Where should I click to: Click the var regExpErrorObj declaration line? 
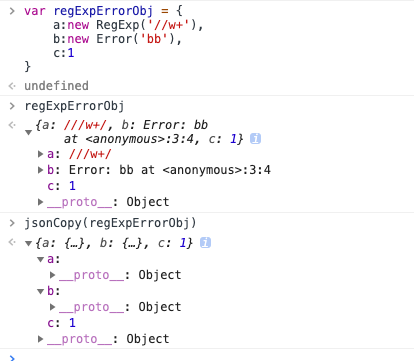103,11
